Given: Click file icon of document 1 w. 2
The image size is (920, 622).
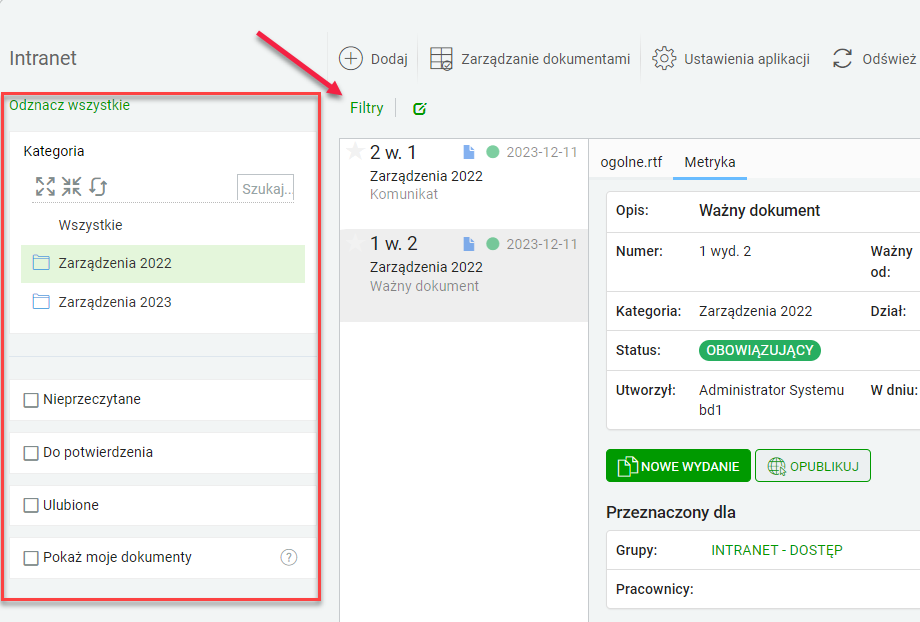Looking at the screenshot, I should (469, 244).
